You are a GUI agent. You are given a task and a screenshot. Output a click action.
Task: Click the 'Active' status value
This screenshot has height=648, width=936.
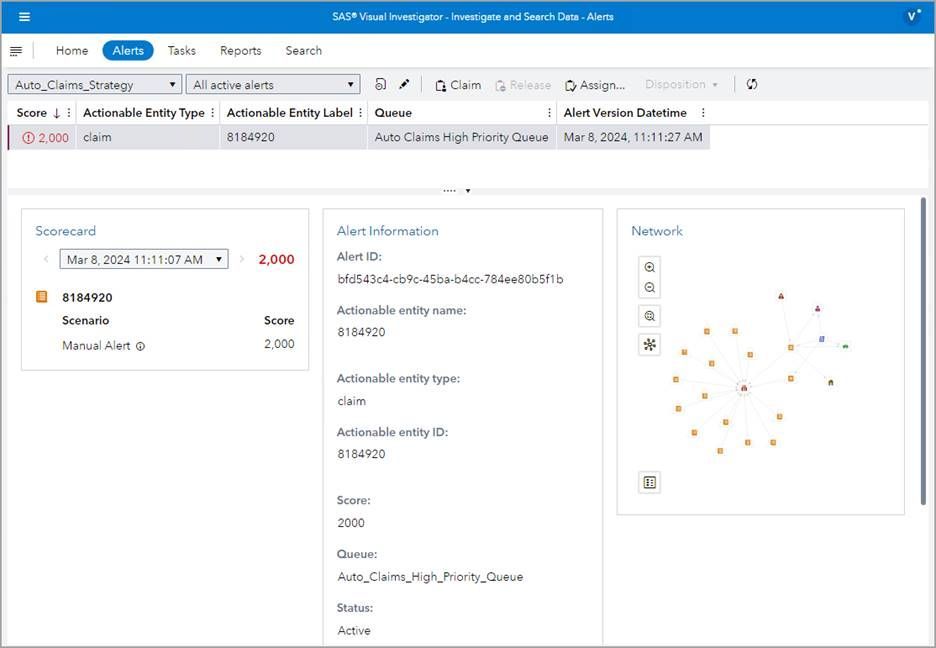(354, 631)
